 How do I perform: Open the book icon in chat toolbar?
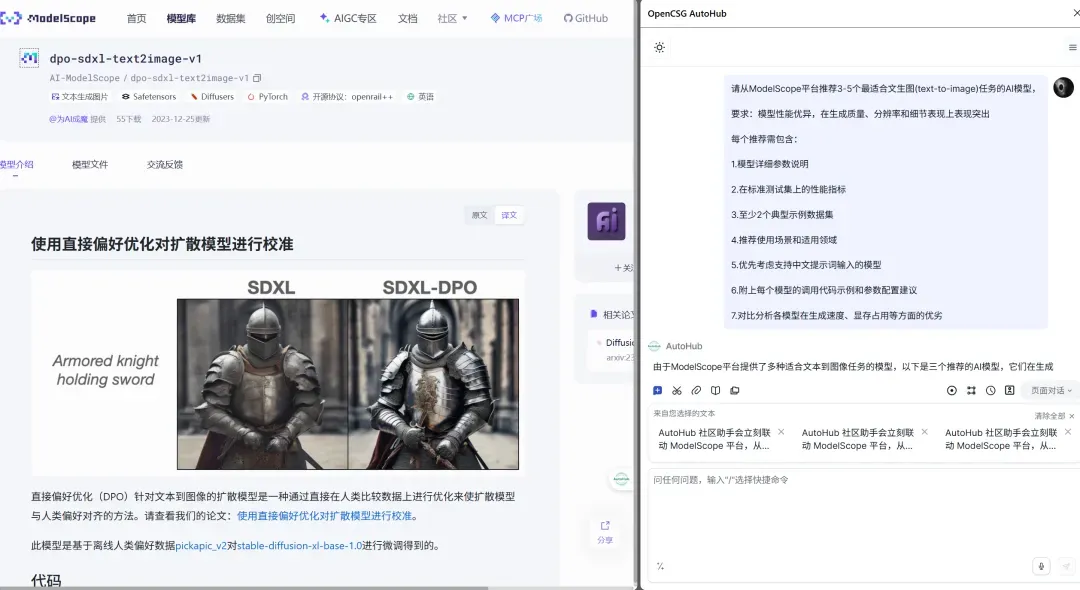pyautogui.click(x=716, y=390)
